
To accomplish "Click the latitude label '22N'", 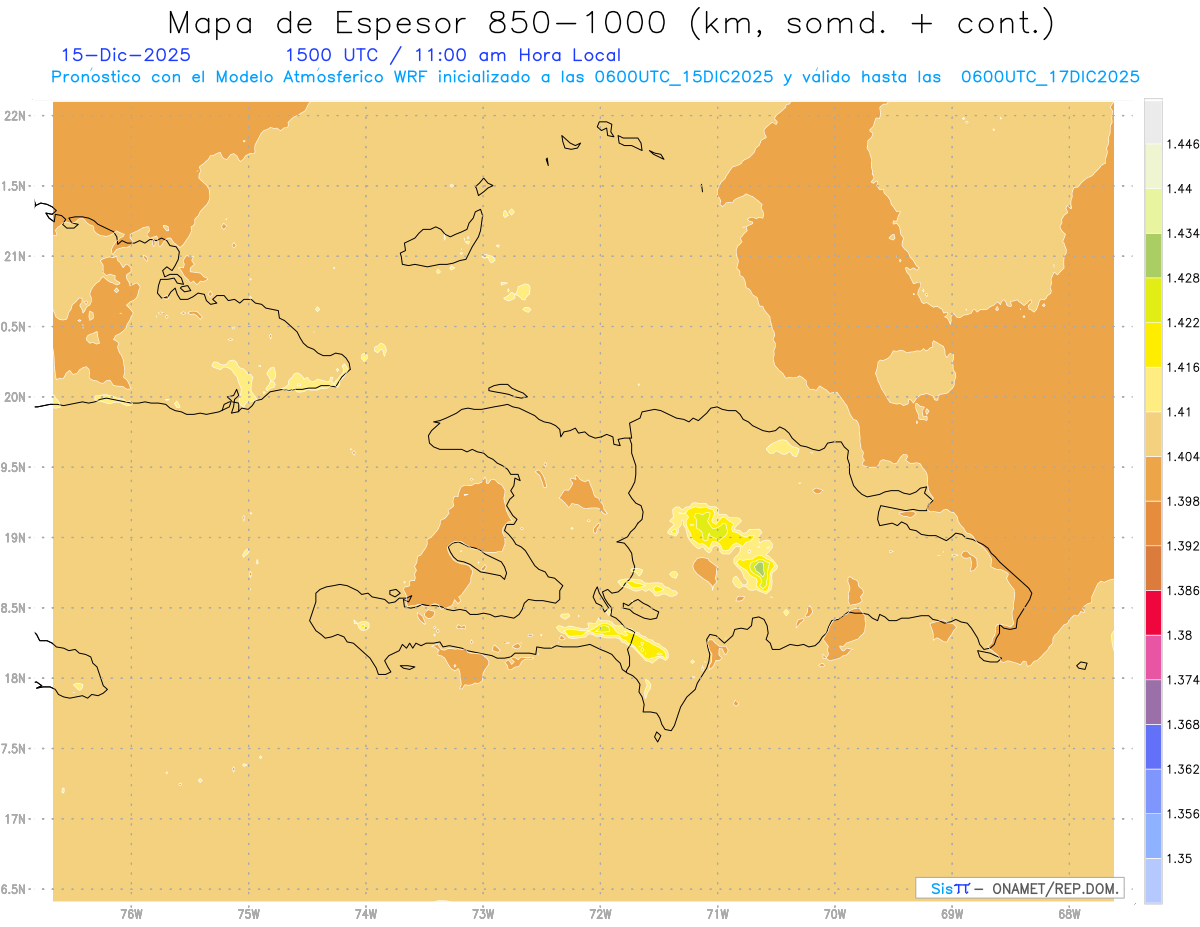I will (x=15, y=116).
